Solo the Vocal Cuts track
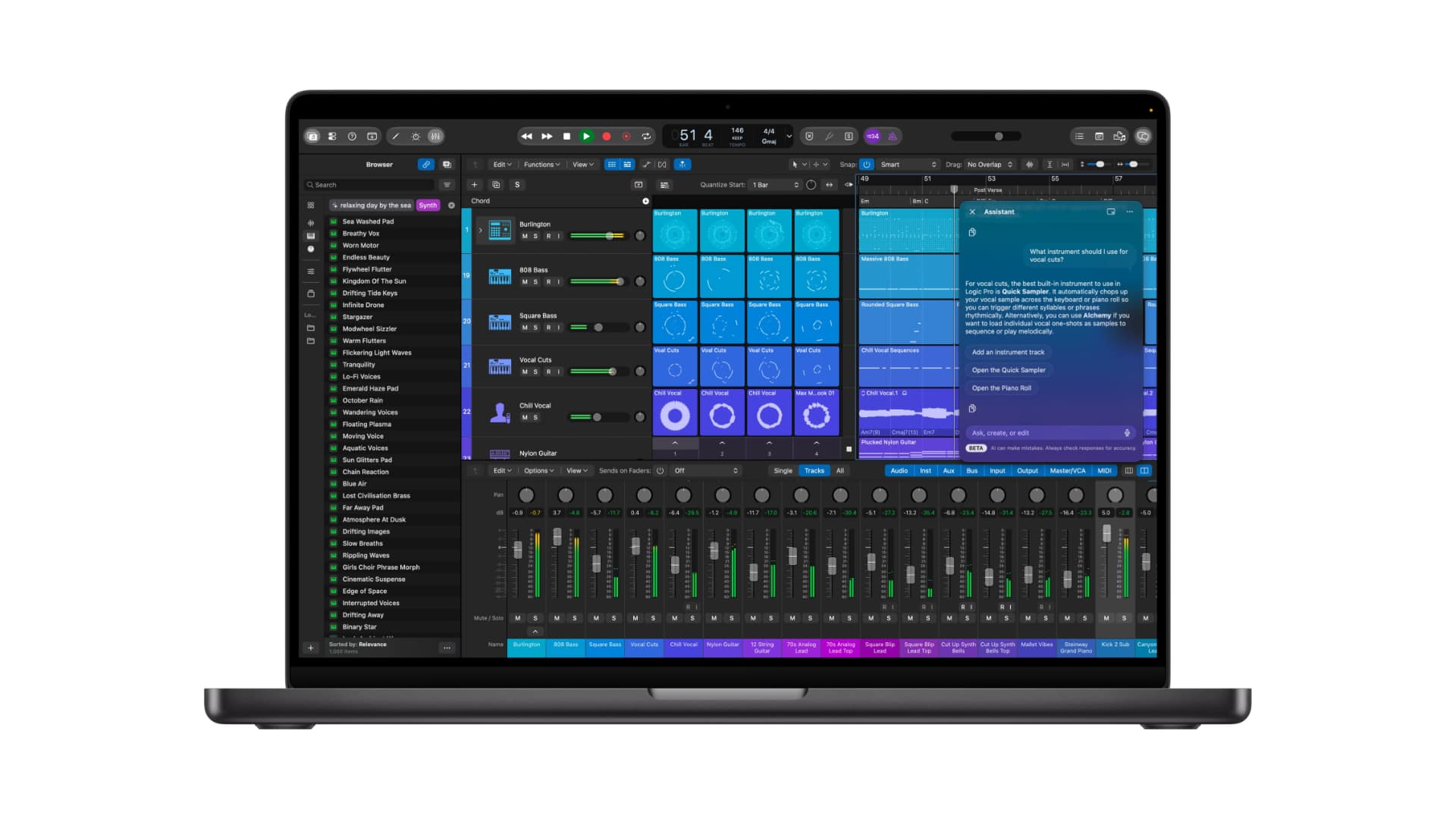Screen dimensions: 1456x819 535,372
